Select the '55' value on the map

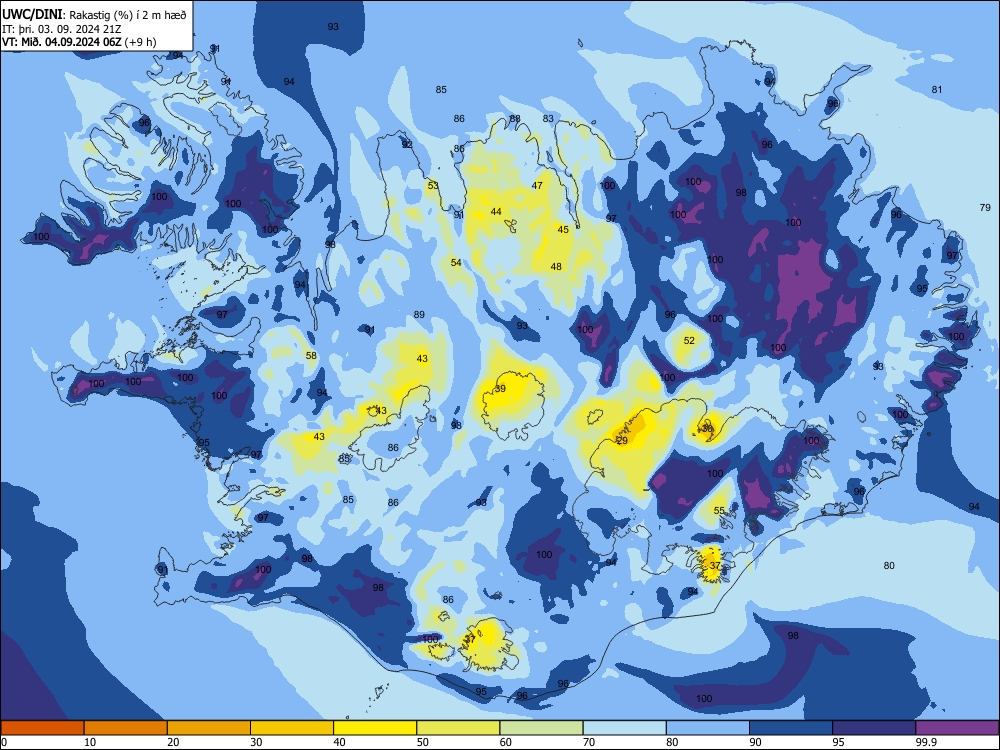tap(719, 511)
